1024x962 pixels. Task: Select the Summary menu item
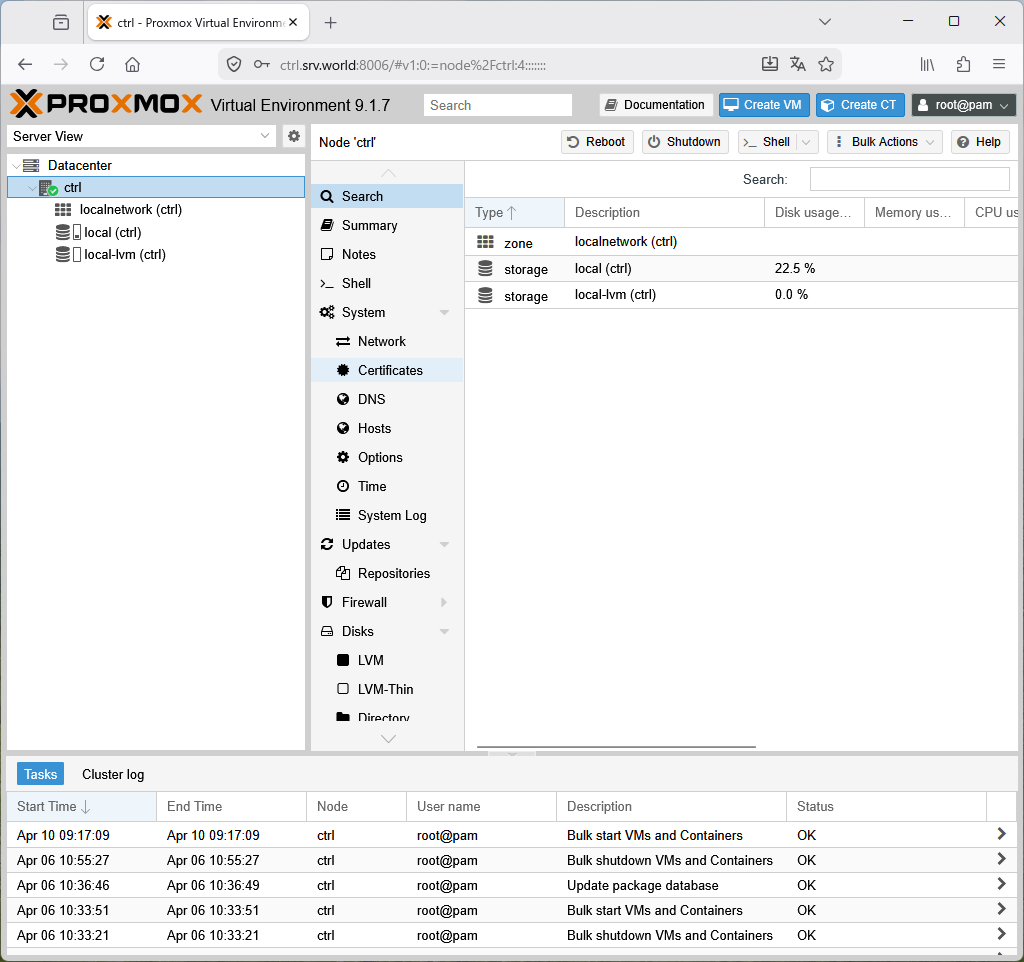coord(369,225)
